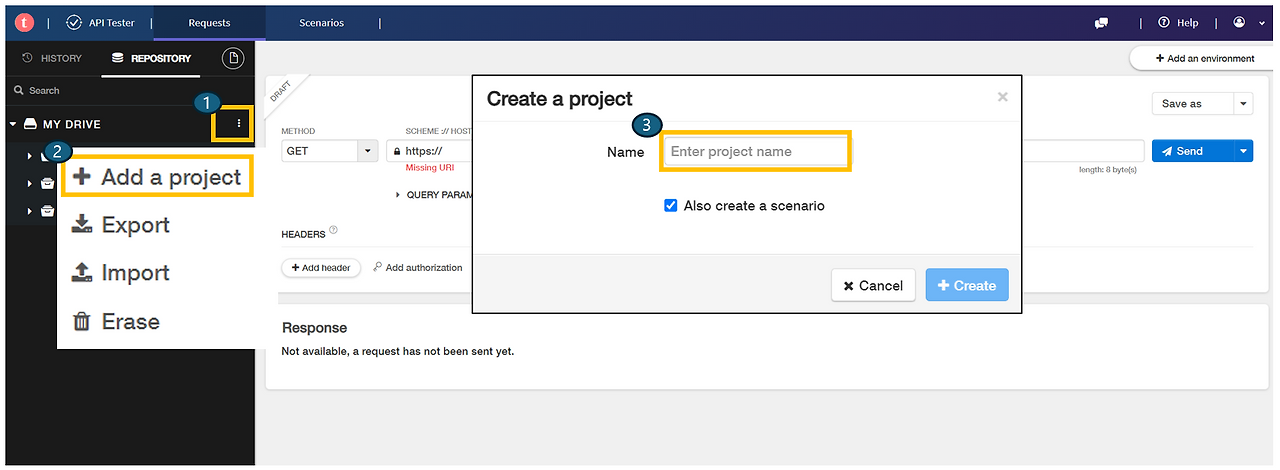Close the Create a project dialog

pyautogui.click(x=1002, y=97)
